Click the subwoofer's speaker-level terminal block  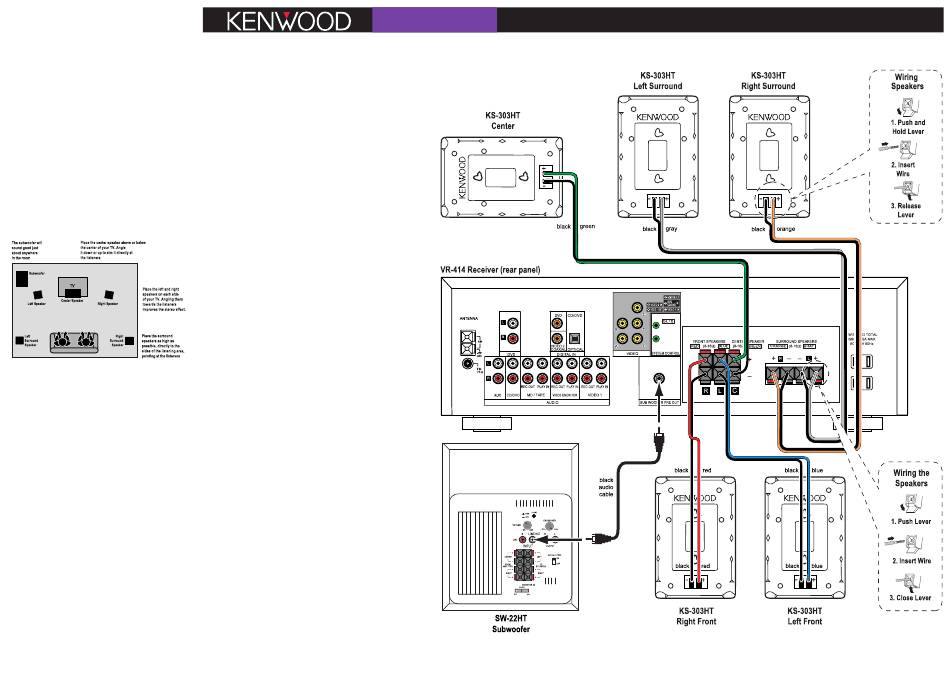523,566
